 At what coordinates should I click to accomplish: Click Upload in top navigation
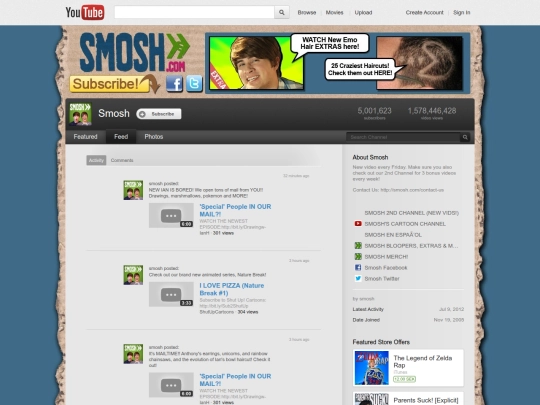pyautogui.click(x=363, y=12)
